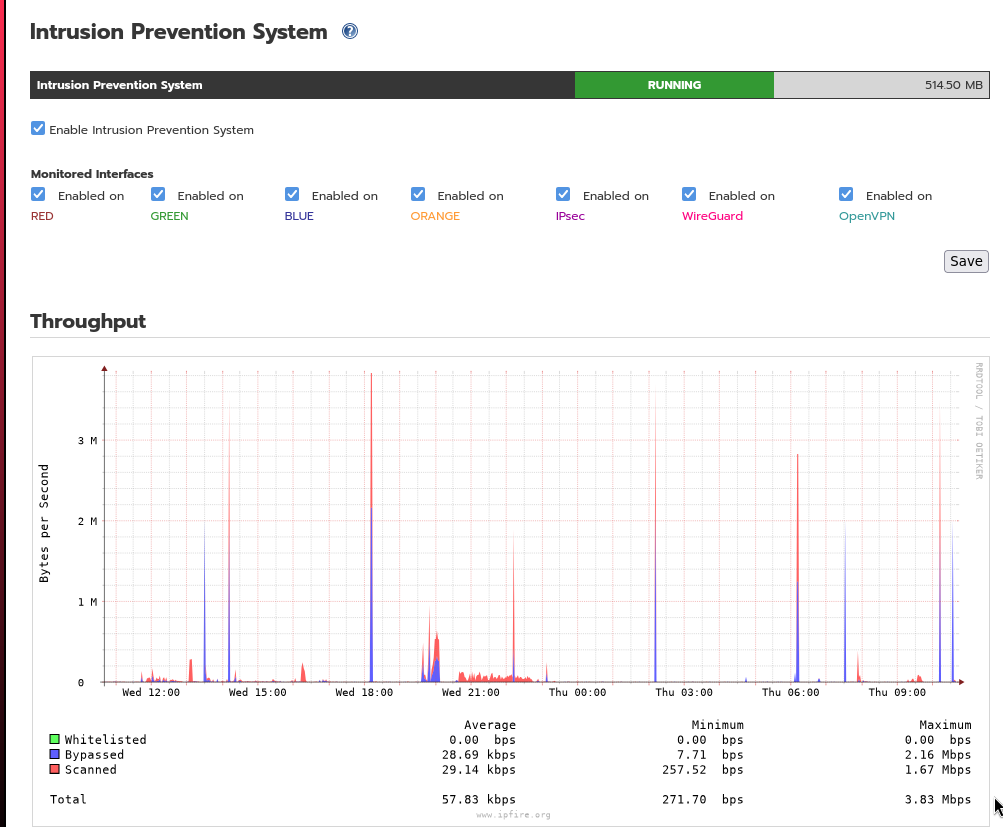The height and width of the screenshot is (827, 1006).
Task: Click the Throughput section heading
Action: click(88, 321)
